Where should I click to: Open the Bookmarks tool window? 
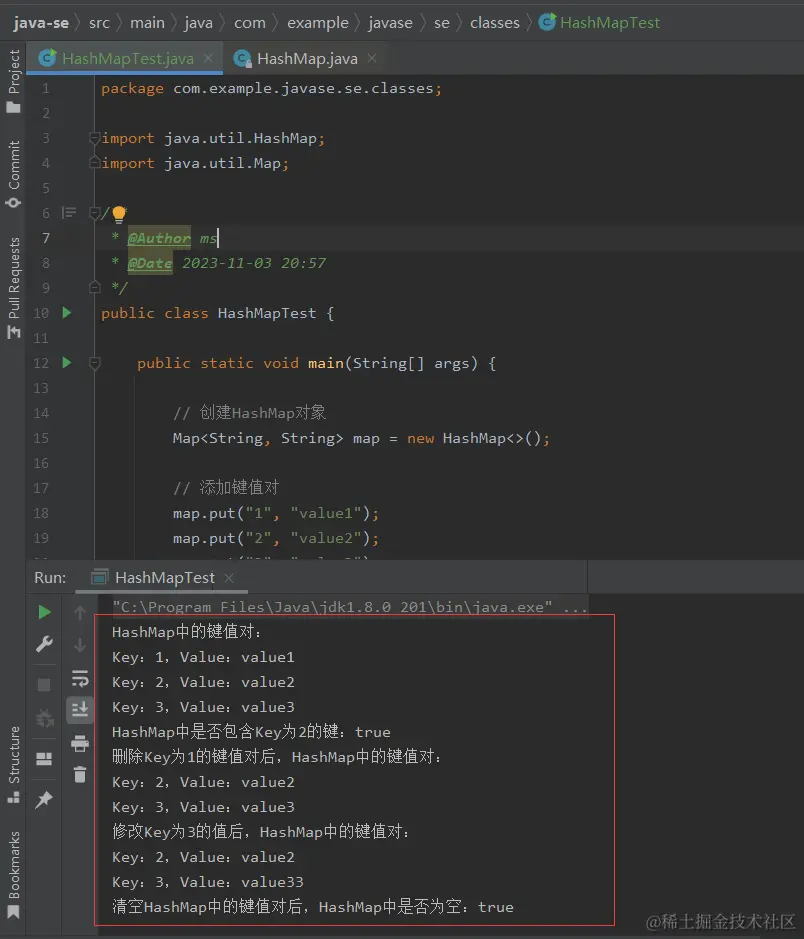click(x=13, y=874)
